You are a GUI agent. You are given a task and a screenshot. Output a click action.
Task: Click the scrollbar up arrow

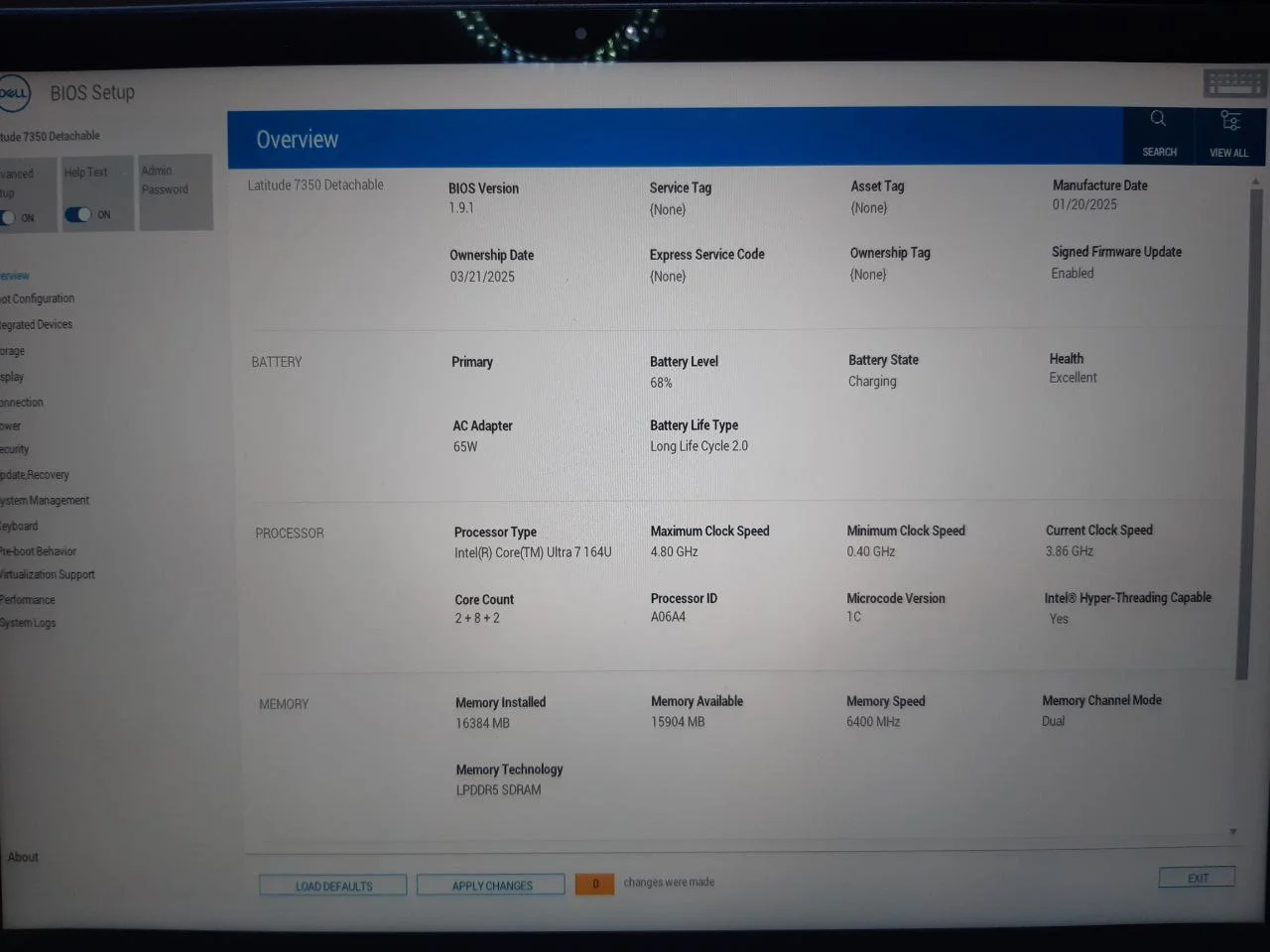pos(1255,181)
